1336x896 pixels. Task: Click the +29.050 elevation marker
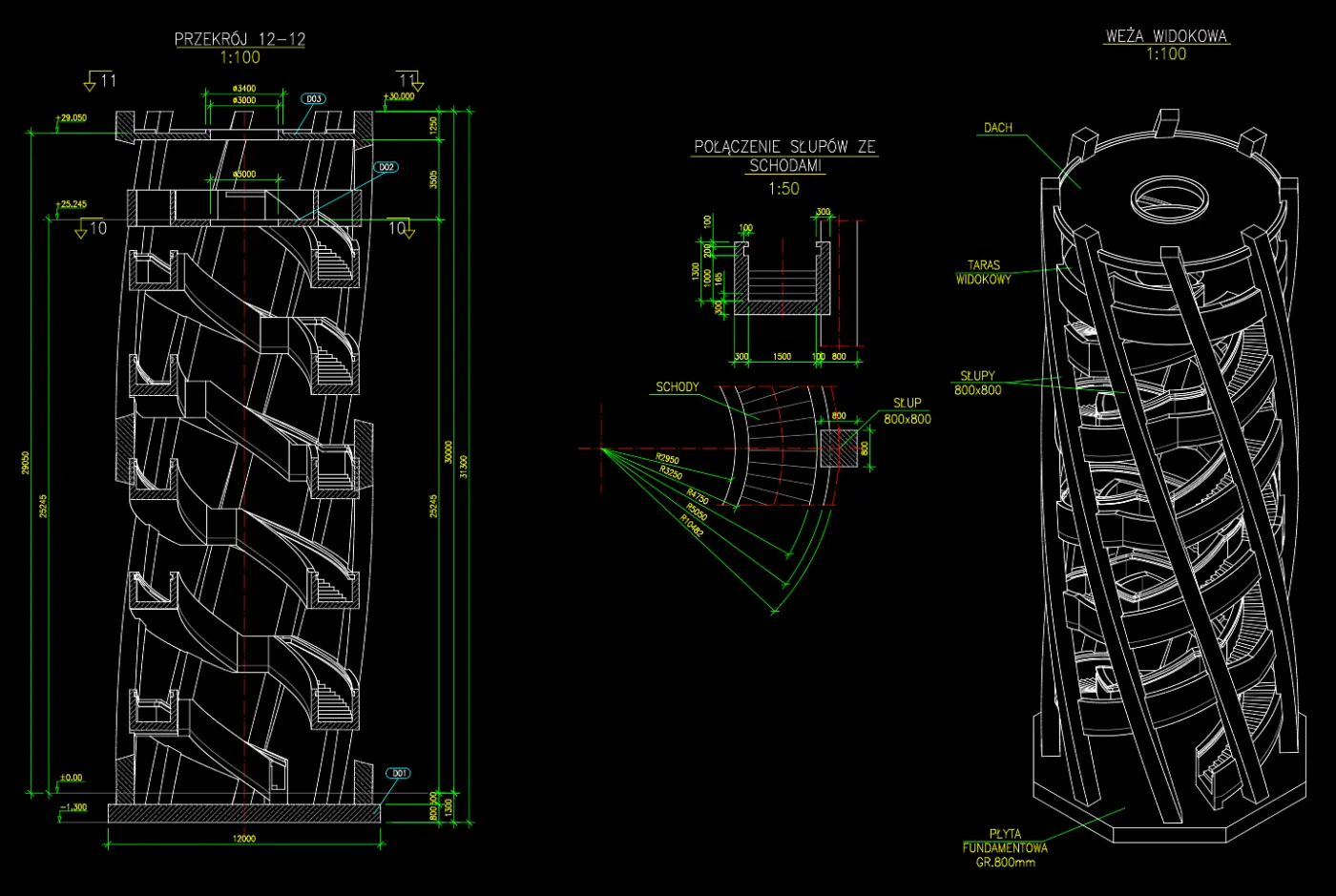coord(72,118)
